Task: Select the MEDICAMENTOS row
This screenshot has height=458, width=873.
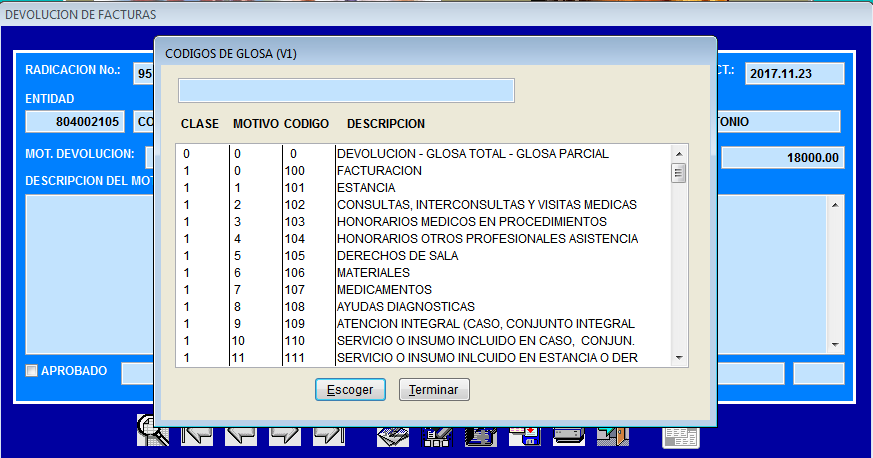Action: tap(423, 290)
